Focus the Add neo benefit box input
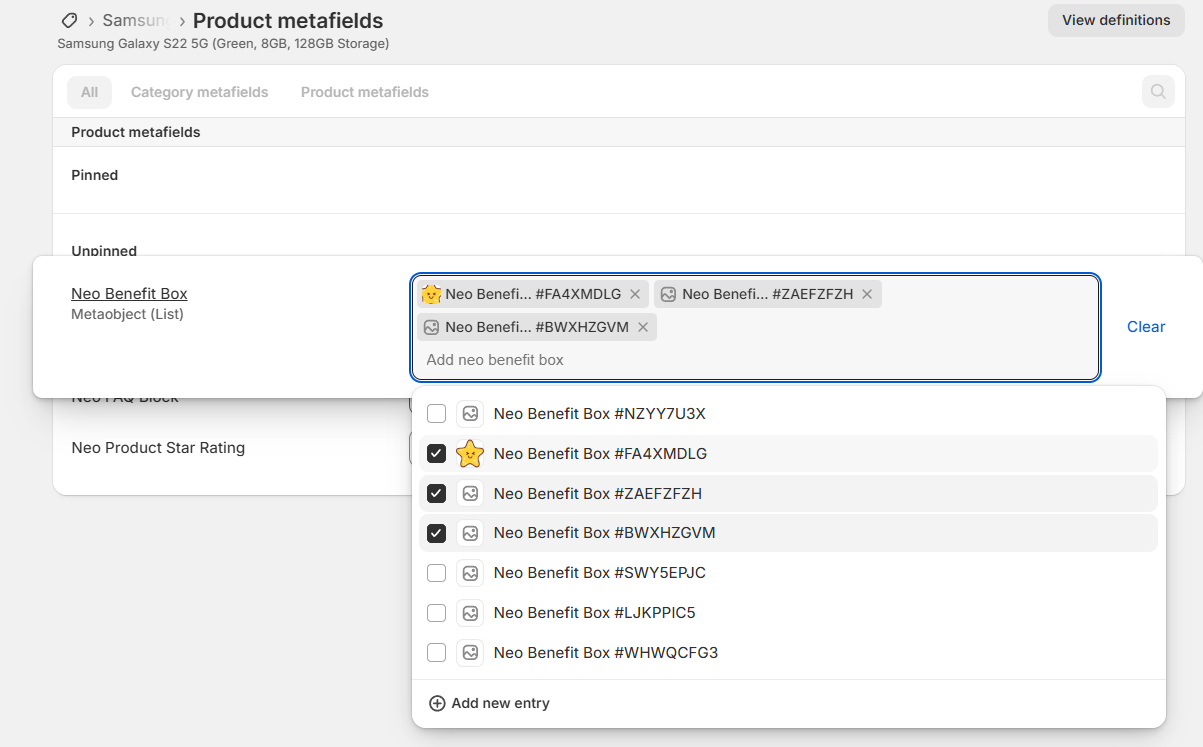1203x747 pixels. point(755,360)
